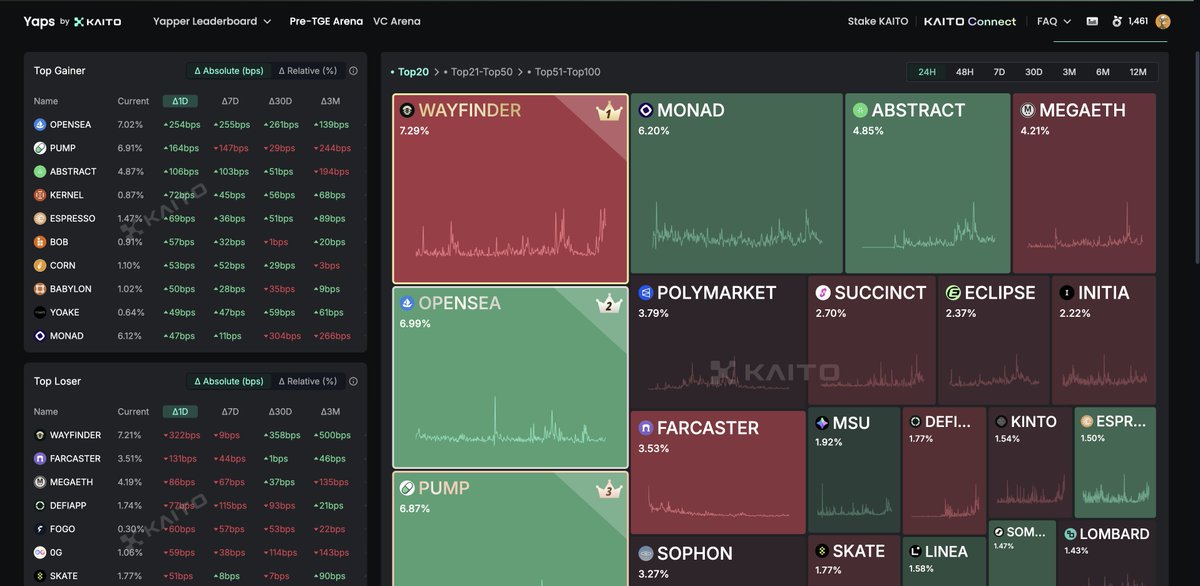
Task: Click the DEFIAPP icon in the Top Loser list
Action: click(x=40, y=506)
